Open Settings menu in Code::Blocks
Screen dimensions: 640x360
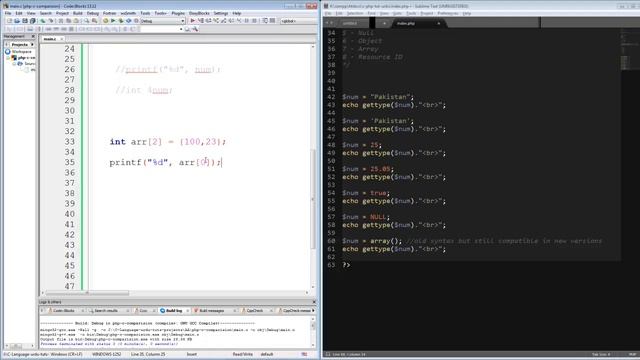(221, 13)
